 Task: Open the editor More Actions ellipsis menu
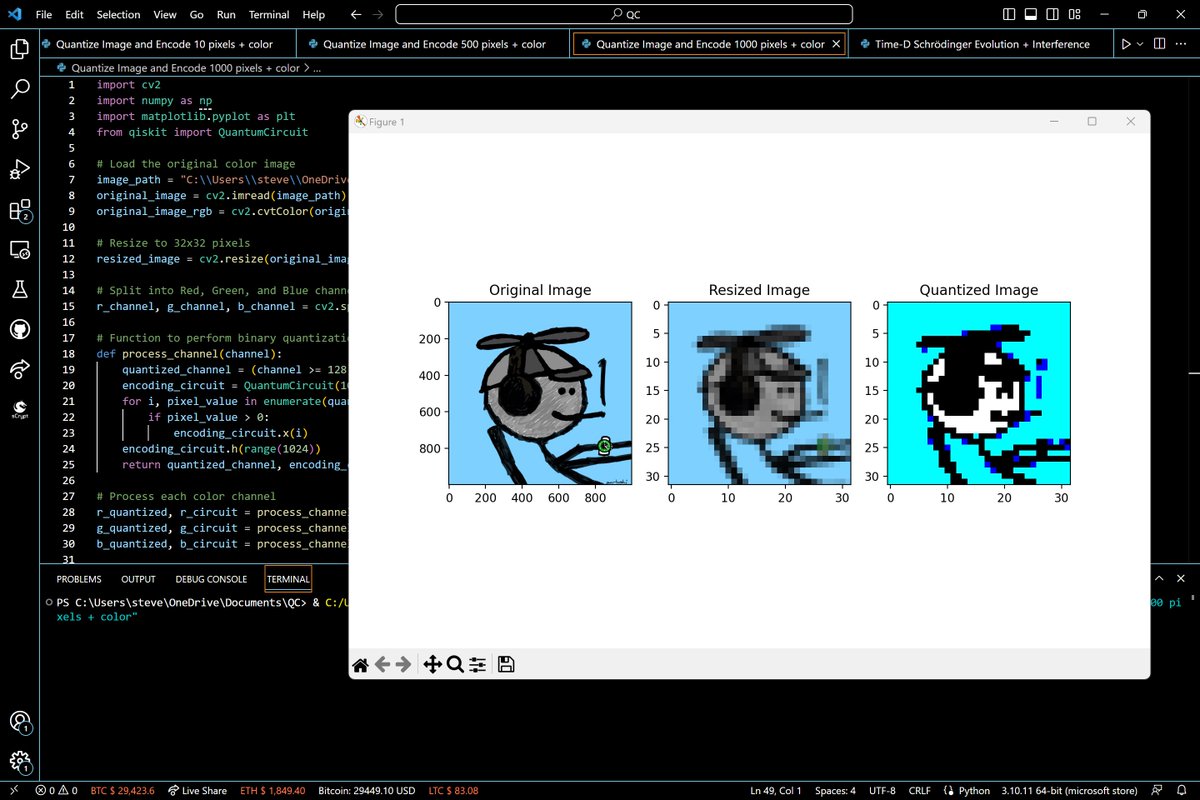tap(1183, 44)
